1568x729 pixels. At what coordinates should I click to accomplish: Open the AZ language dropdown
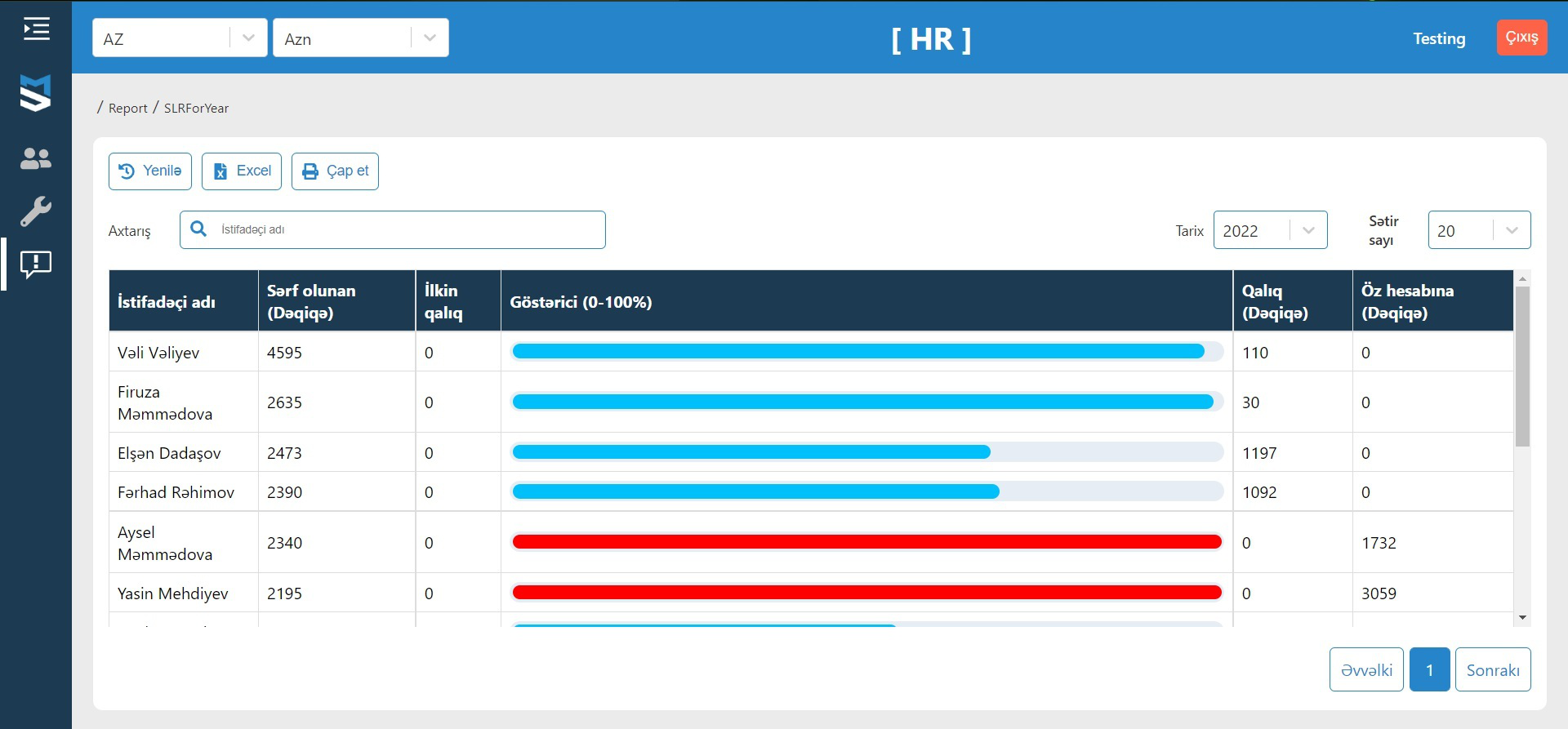pyautogui.click(x=180, y=38)
